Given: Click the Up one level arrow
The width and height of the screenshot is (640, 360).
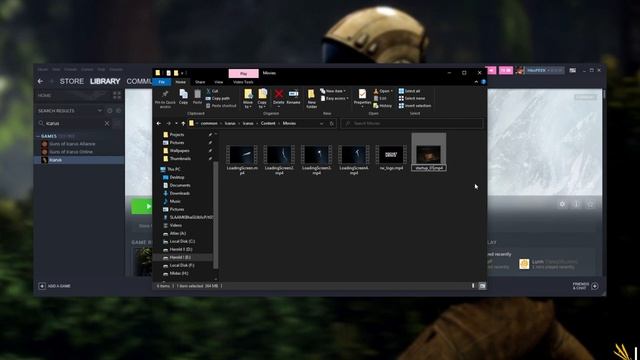Looking at the screenshot, I should pos(183,123).
